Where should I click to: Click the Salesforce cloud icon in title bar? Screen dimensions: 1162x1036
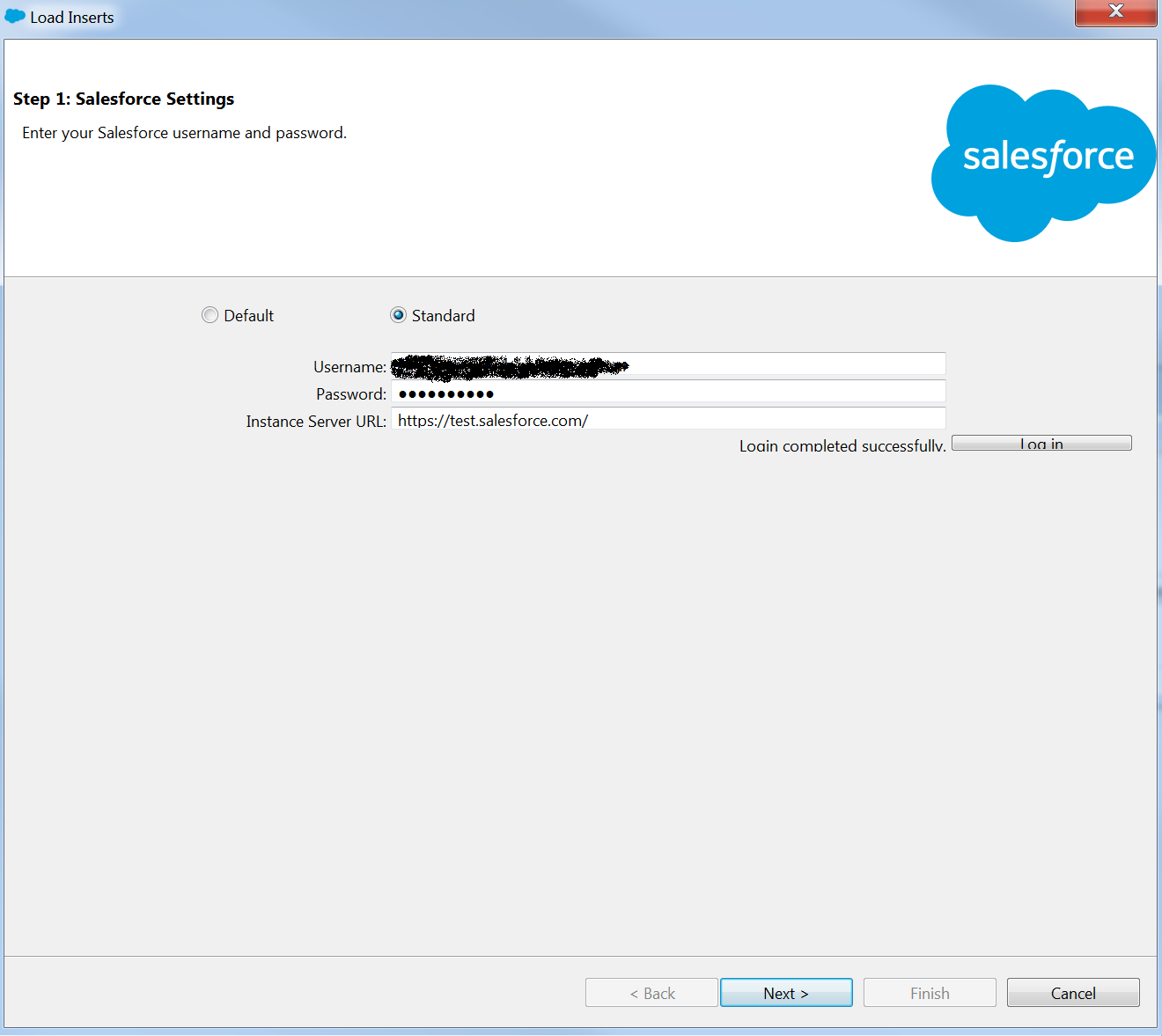click(15, 17)
